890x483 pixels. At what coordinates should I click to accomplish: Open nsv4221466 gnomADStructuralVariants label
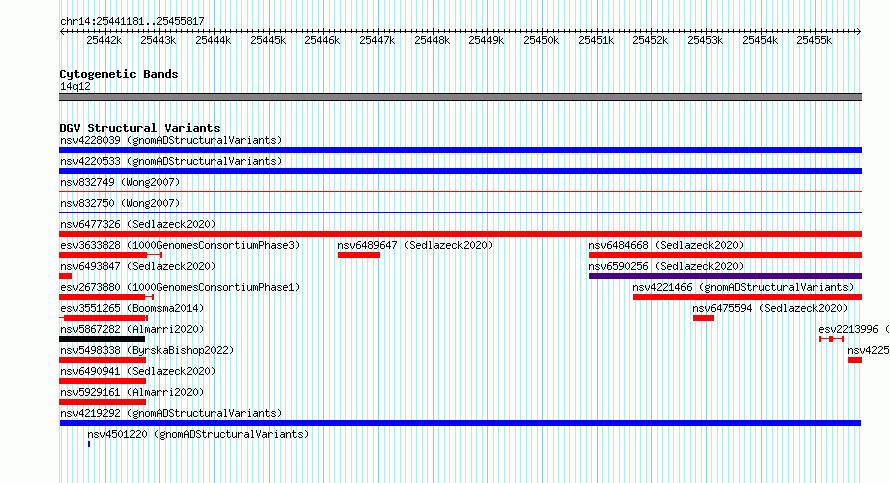[x=743, y=287]
